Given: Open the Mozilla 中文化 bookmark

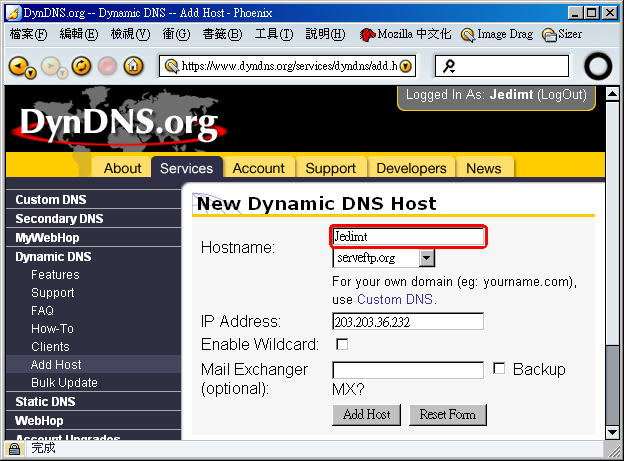Looking at the screenshot, I should [x=405, y=34].
